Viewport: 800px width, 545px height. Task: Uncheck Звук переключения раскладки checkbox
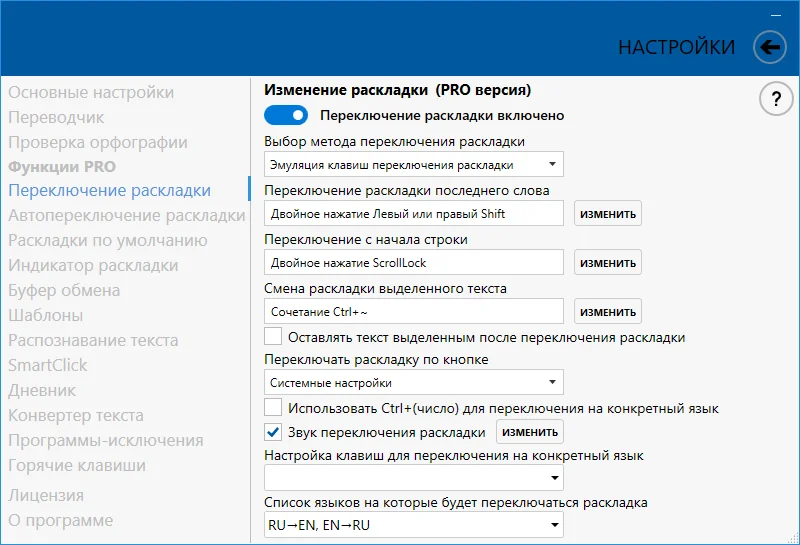coord(273,432)
